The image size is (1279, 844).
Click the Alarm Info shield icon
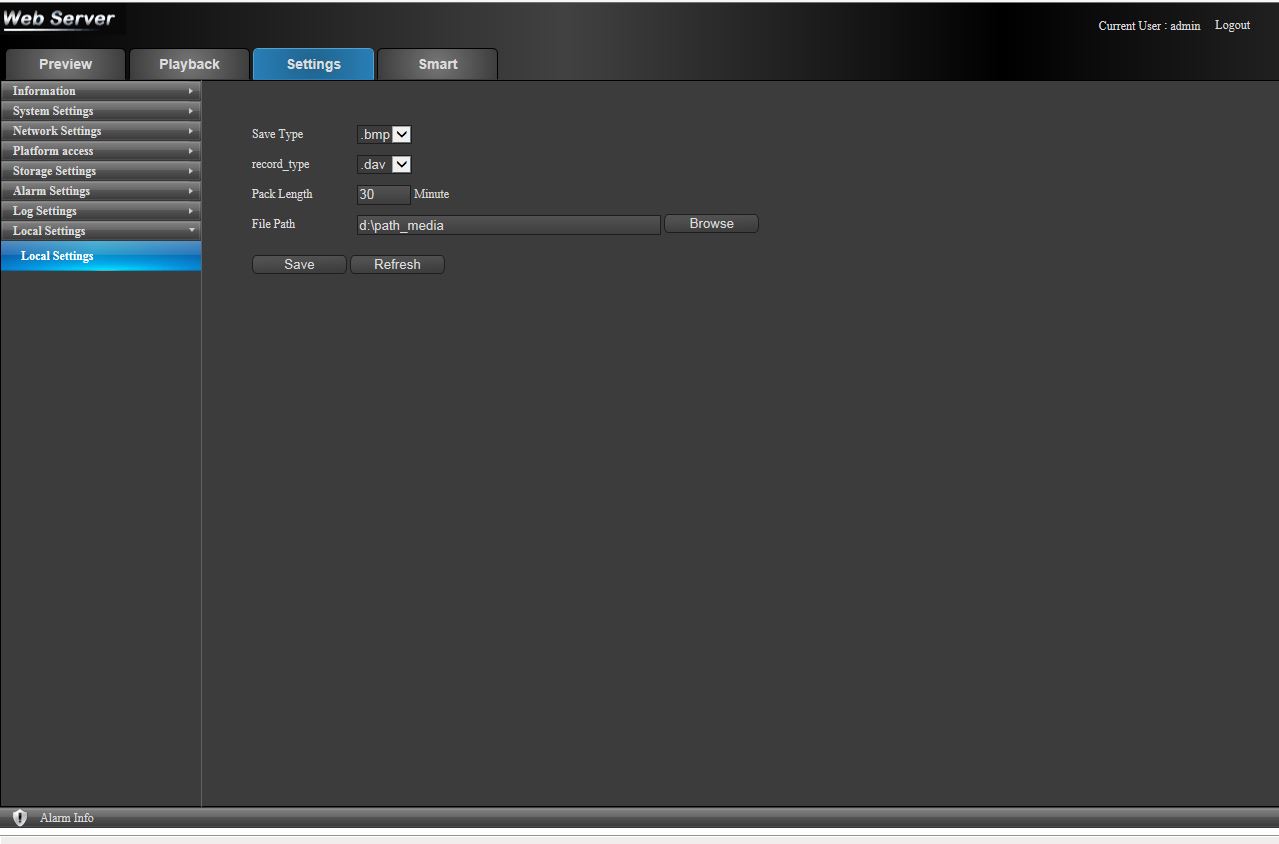[x=19, y=818]
